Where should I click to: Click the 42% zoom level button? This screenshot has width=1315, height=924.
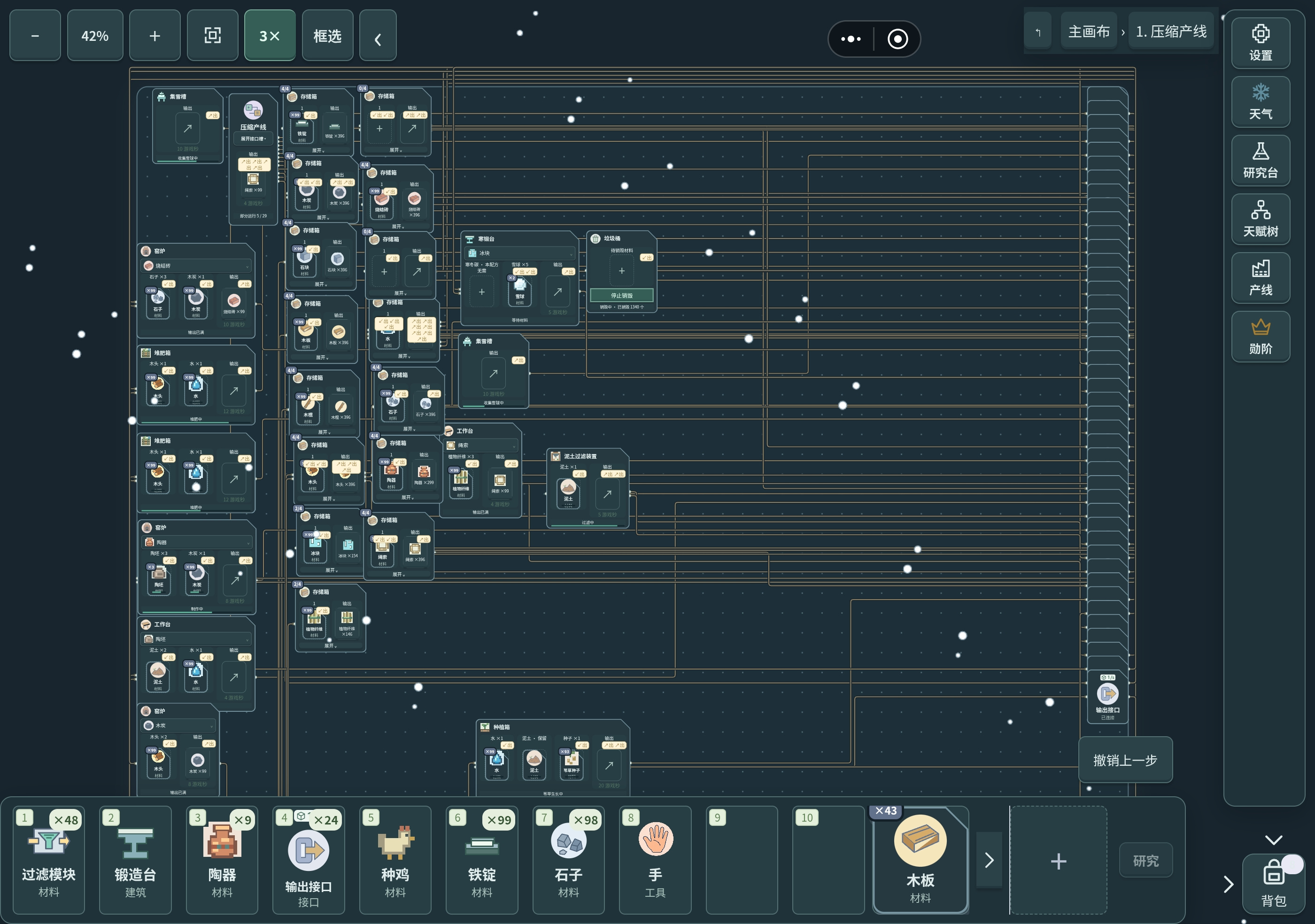(x=95, y=36)
